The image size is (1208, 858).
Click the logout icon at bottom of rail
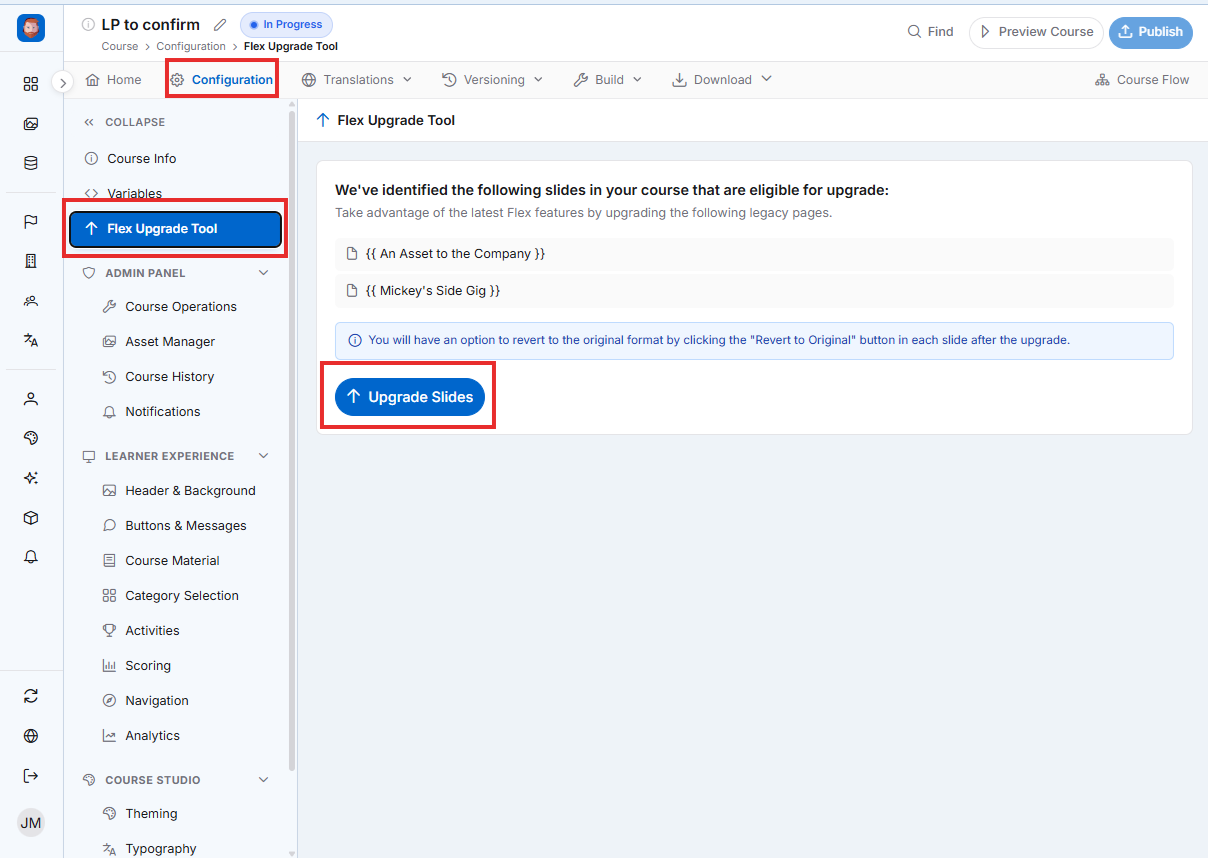point(31,776)
